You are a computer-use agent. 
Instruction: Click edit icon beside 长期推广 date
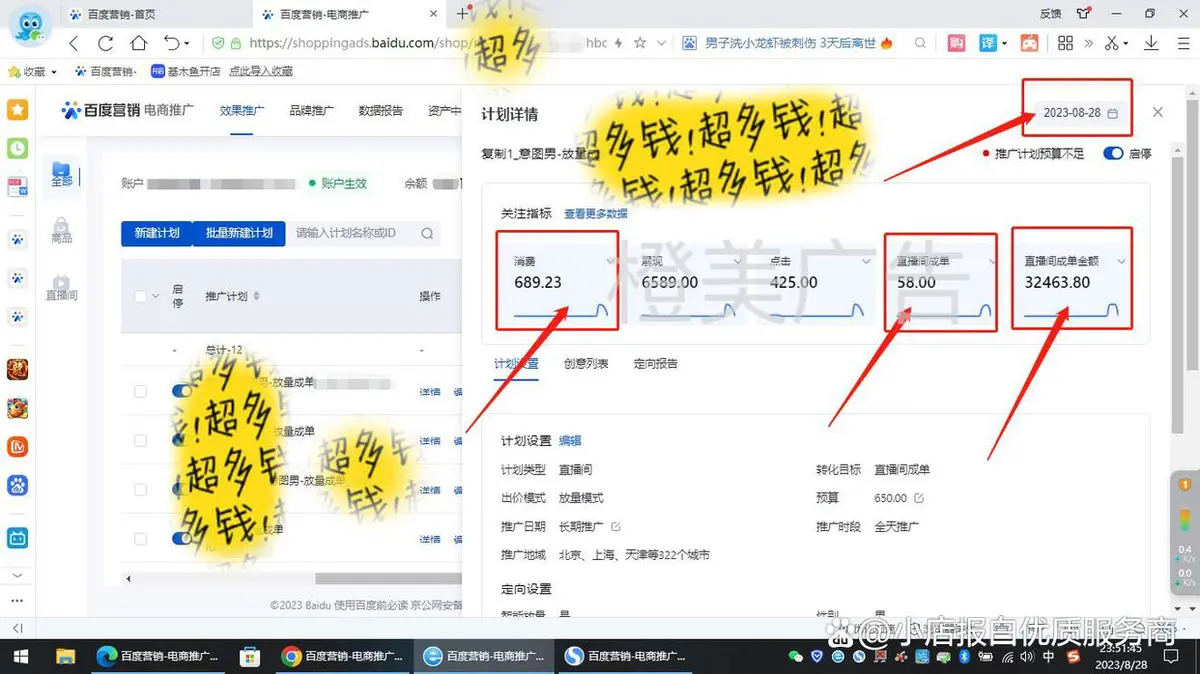click(616, 526)
